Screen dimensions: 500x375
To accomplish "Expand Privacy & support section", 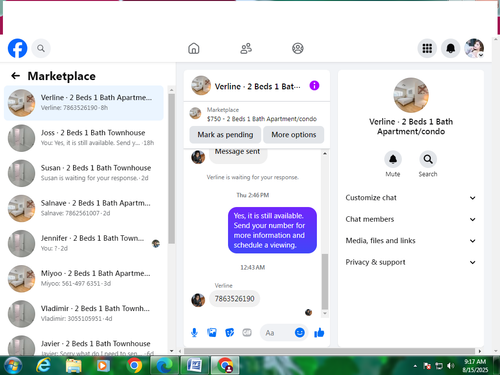I will point(411,262).
